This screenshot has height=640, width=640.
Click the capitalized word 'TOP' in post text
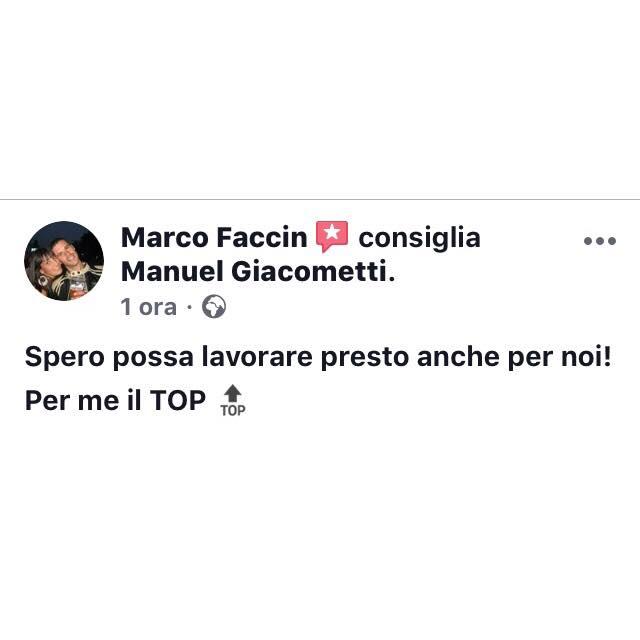(178, 400)
